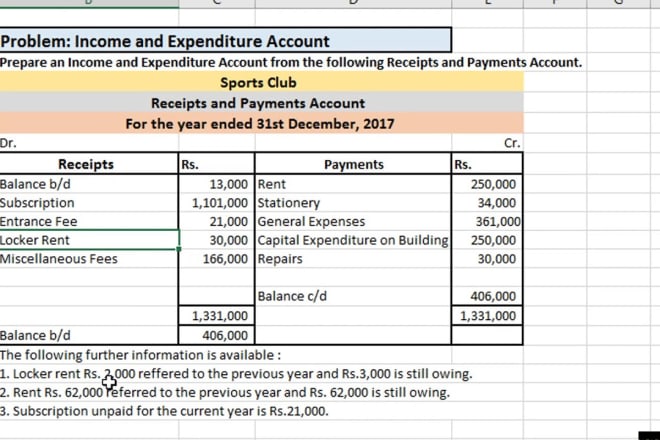Select the 30,000 locker rent amount
The image size is (660, 440).
click(217, 240)
